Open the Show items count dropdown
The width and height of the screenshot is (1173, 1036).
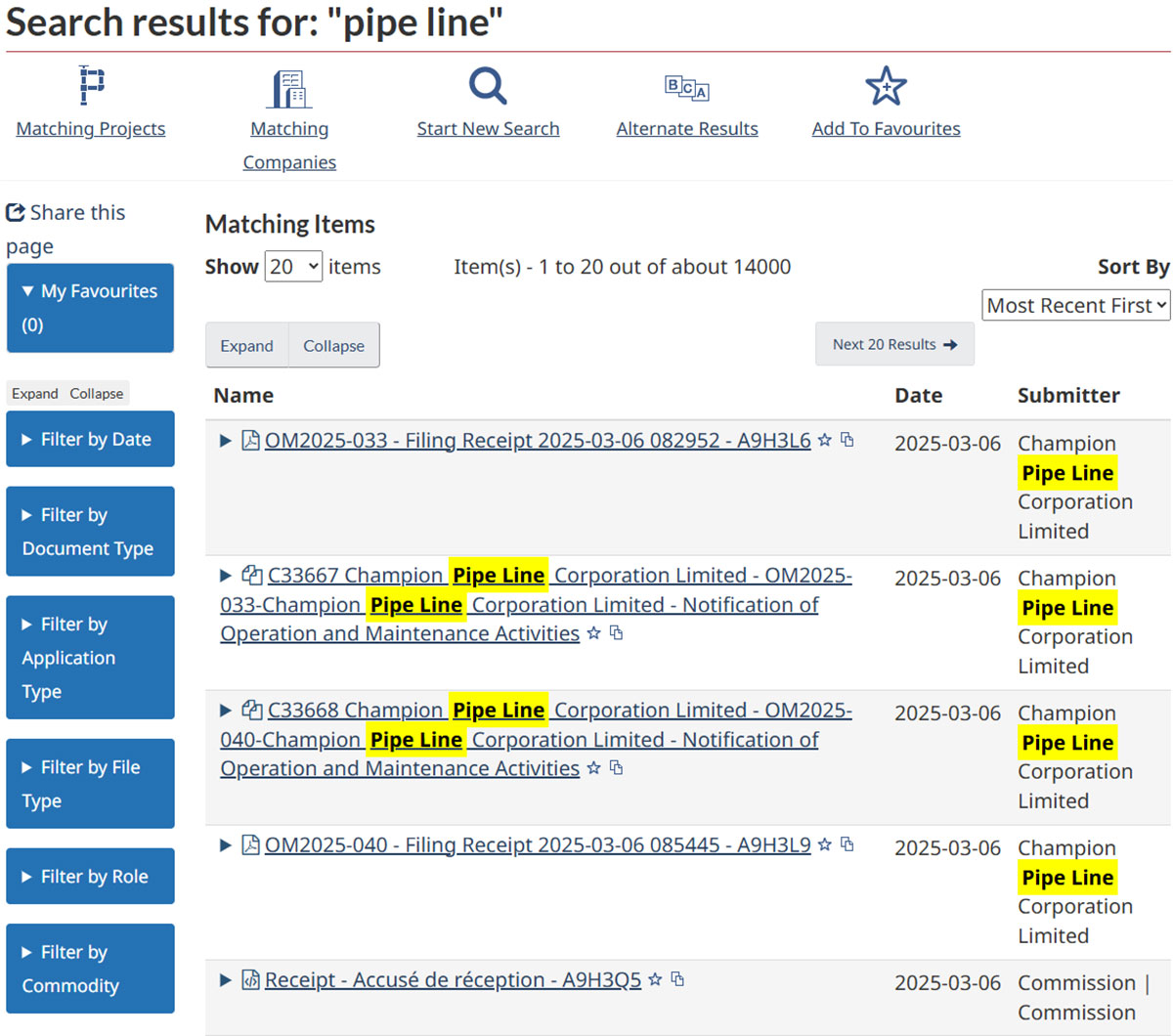(x=293, y=266)
